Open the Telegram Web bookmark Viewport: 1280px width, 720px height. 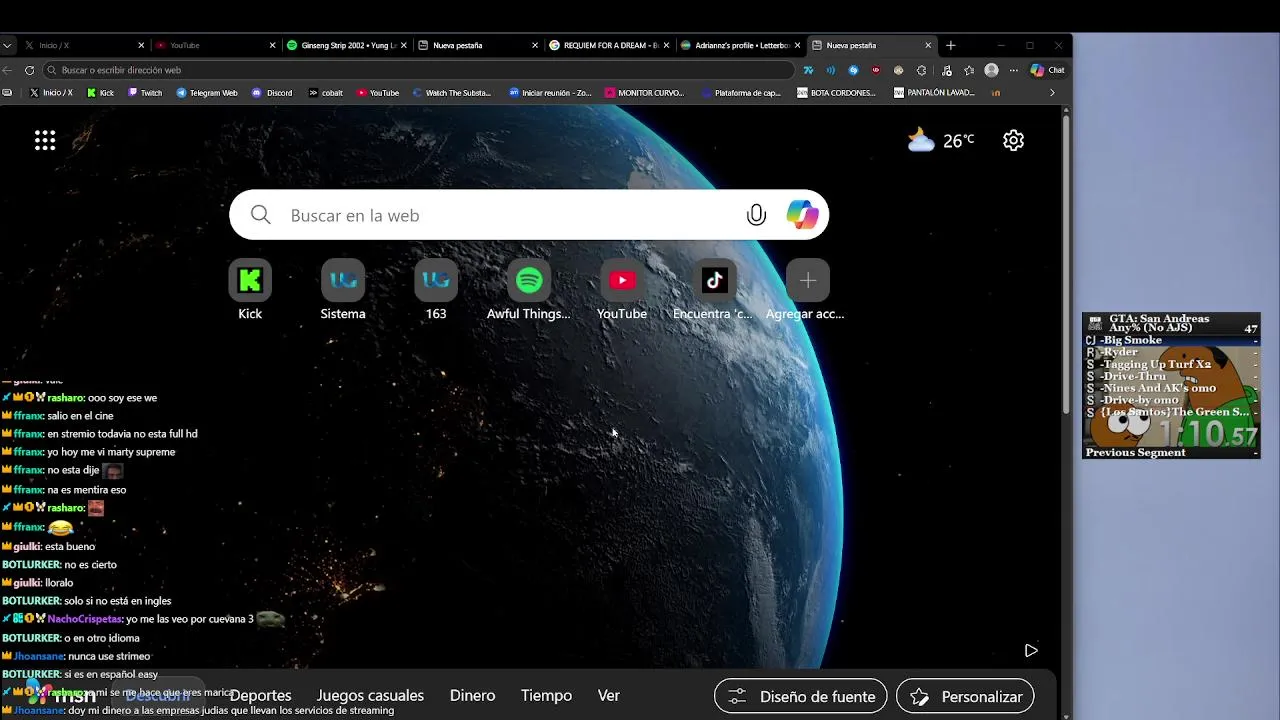click(x=207, y=93)
